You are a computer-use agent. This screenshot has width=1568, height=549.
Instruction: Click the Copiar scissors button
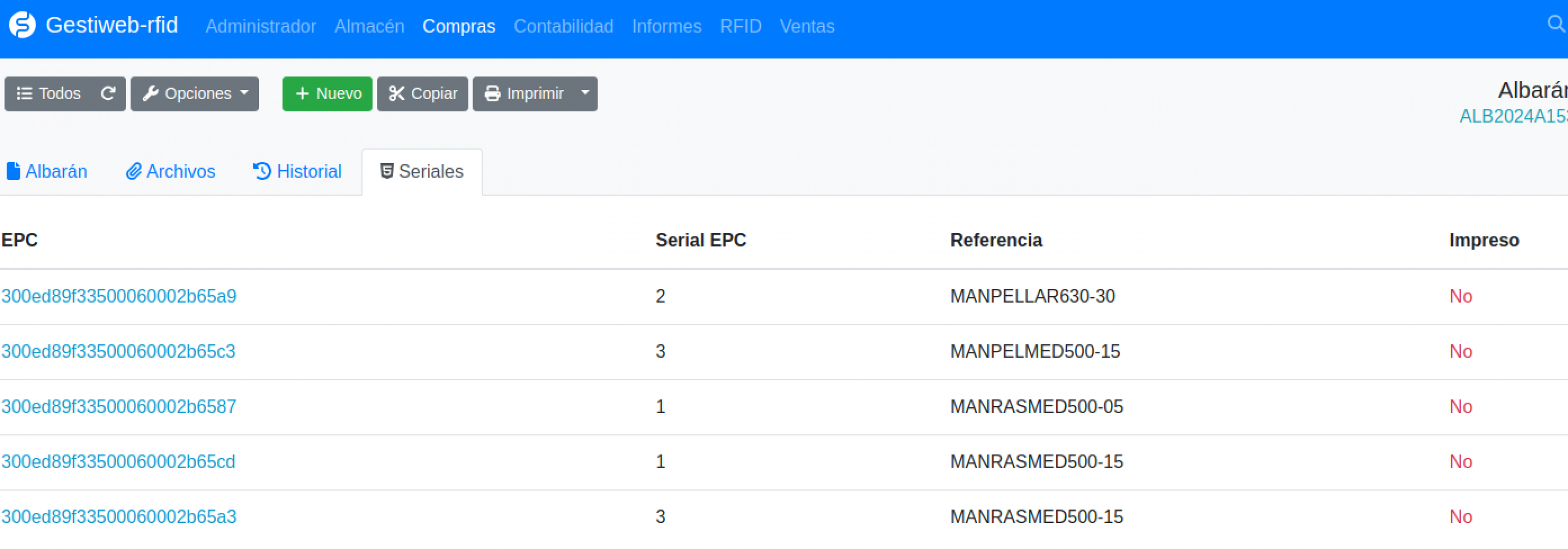423,94
